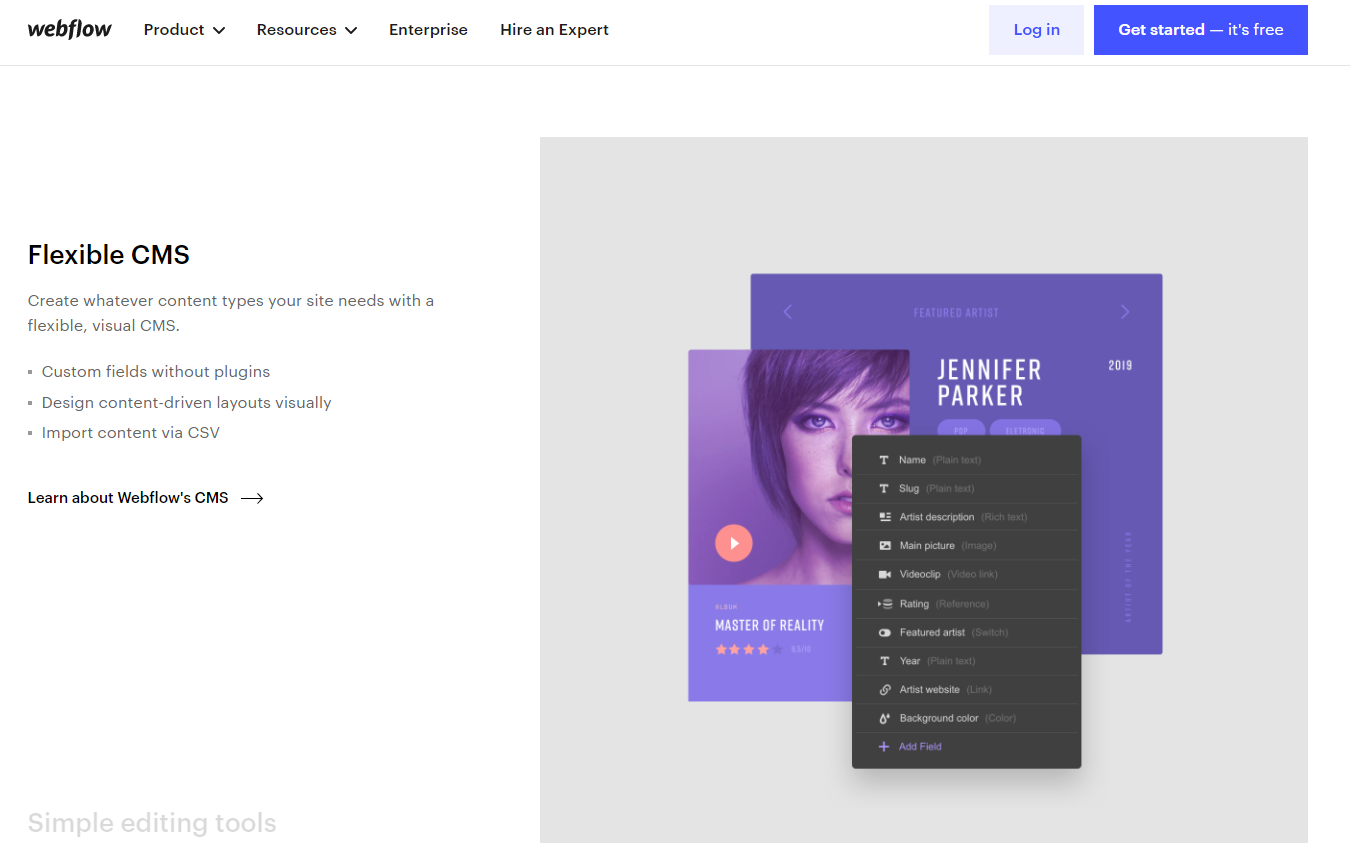The height and width of the screenshot is (845, 1350).
Task: Click the JENNIFER PARKER title
Action: [x=989, y=383]
